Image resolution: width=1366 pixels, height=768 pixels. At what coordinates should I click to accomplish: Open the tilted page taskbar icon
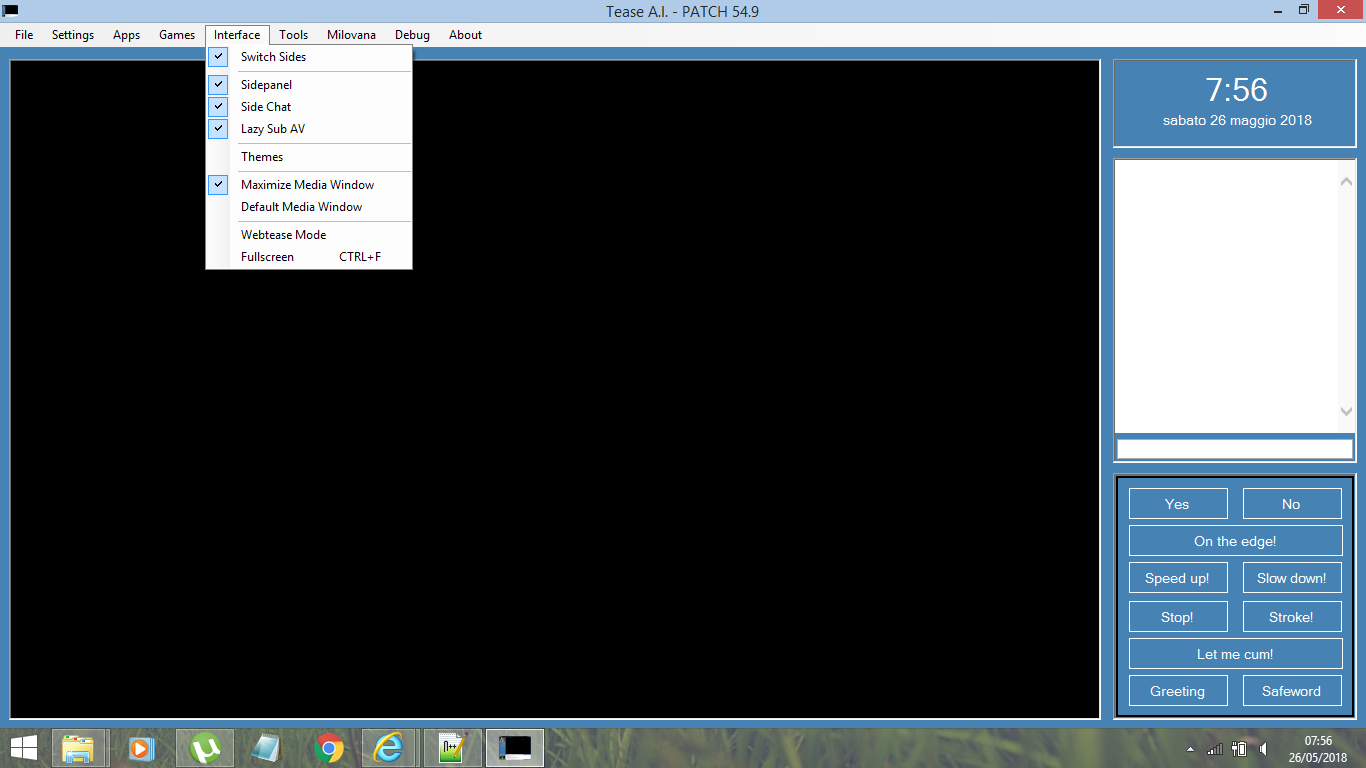[x=266, y=748]
